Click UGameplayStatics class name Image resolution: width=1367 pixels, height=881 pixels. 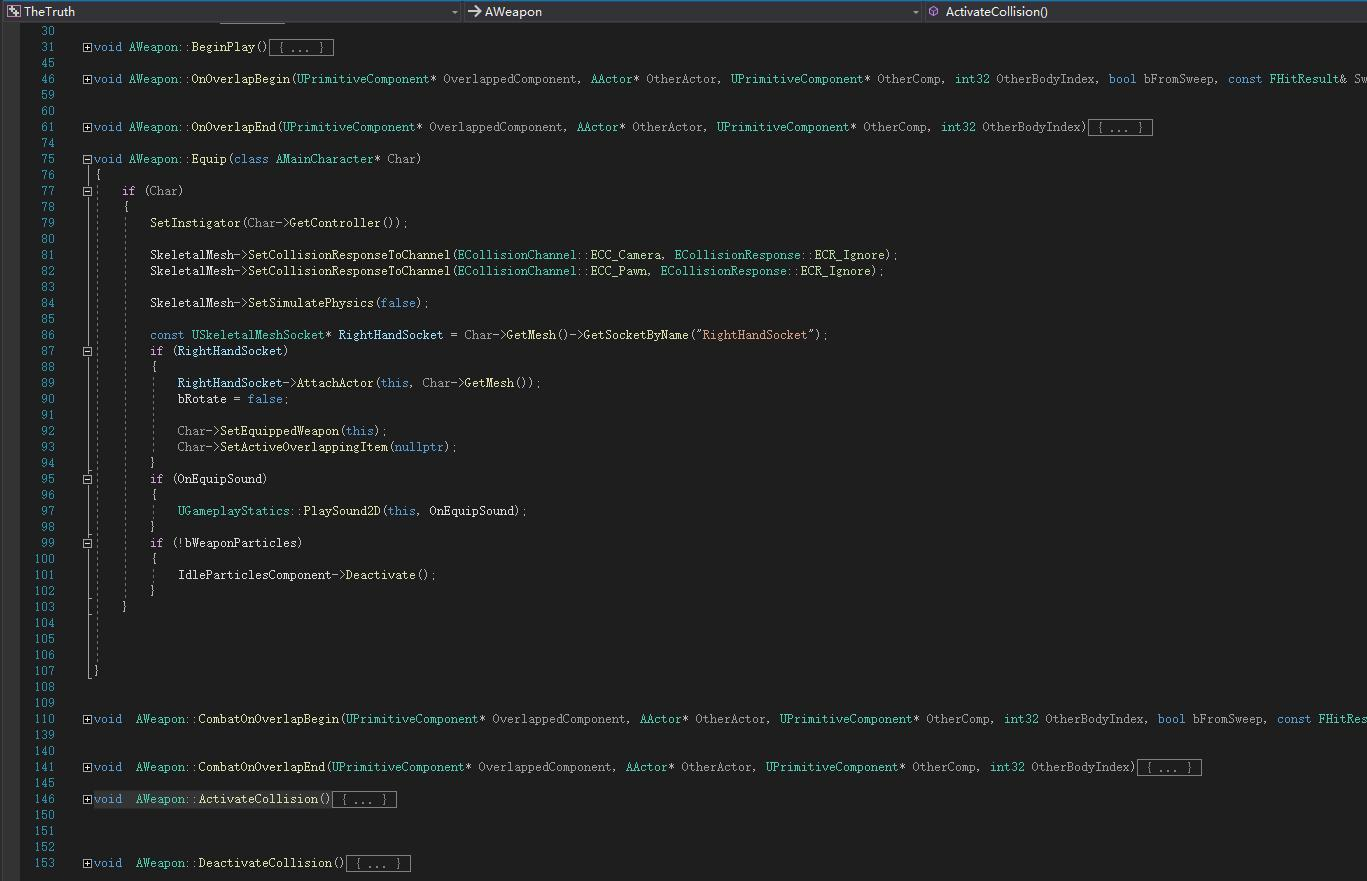[x=234, y=511]
